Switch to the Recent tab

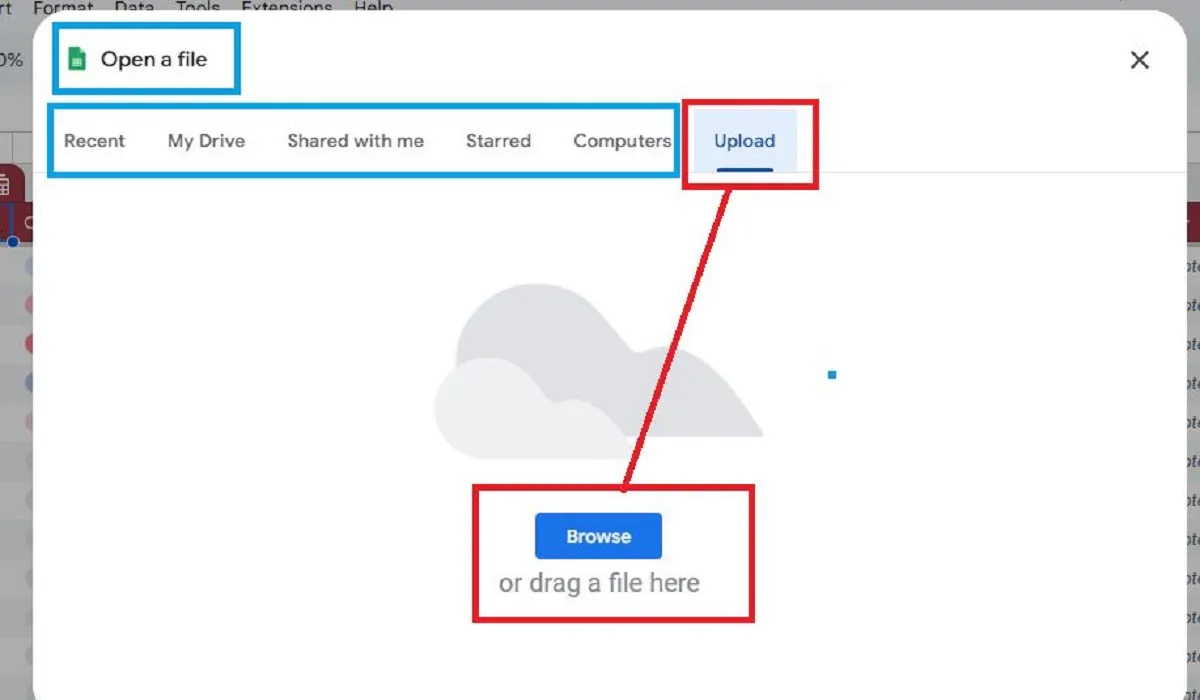95,141
